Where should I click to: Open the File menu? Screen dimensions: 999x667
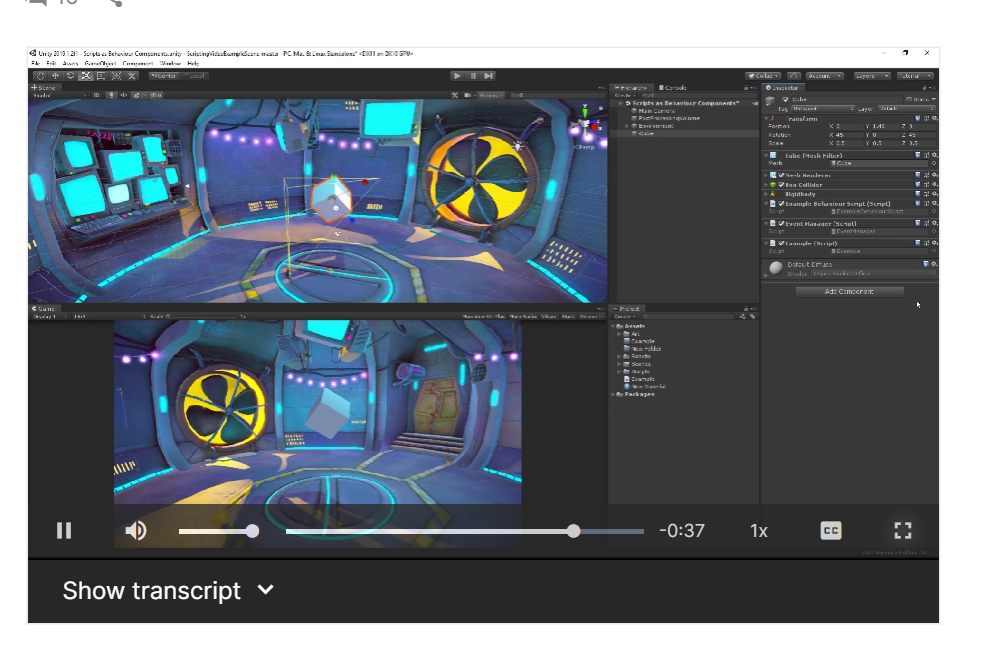click(x=36, y=64)
